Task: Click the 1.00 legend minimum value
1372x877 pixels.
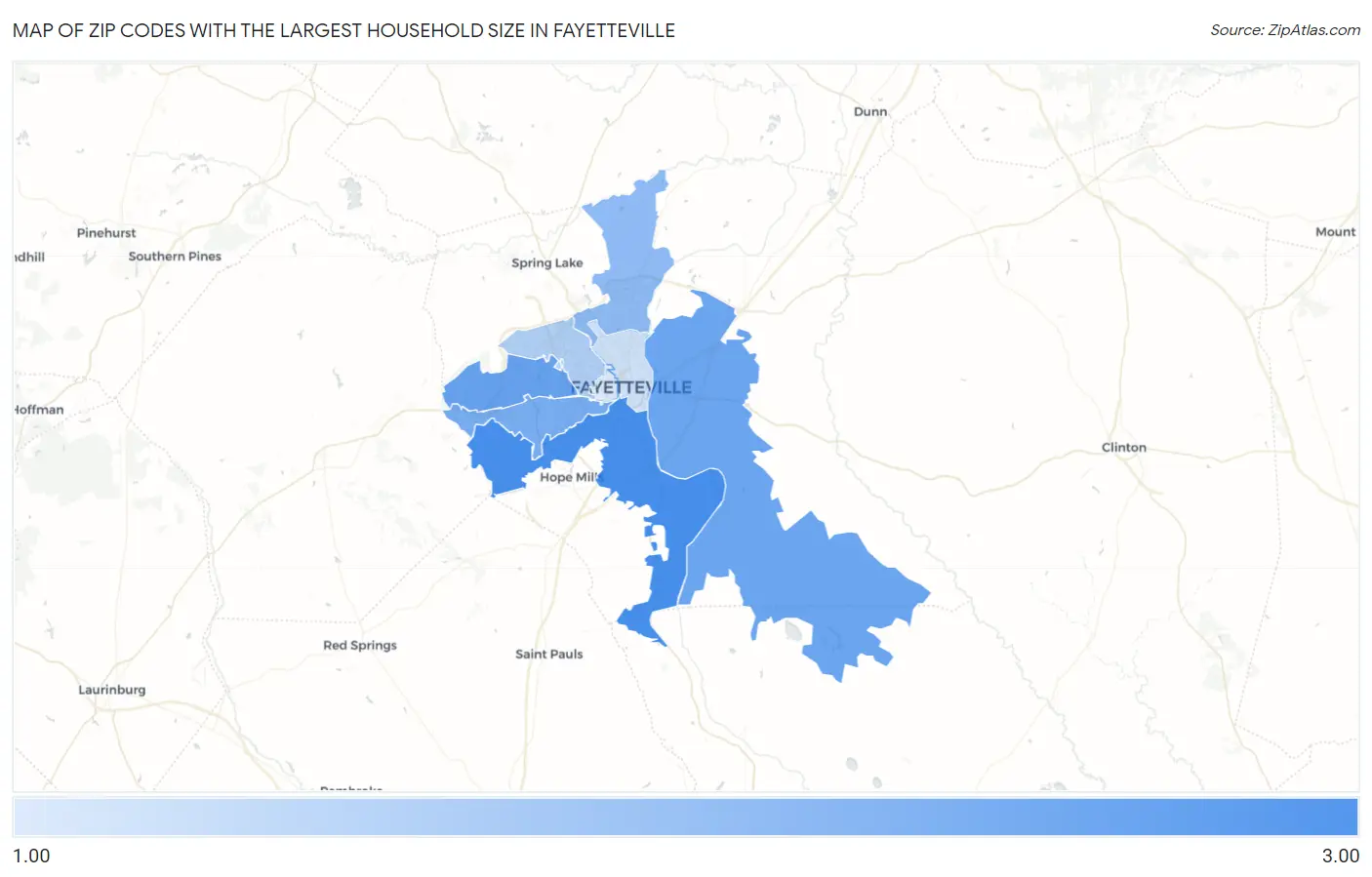Action: coord(31,856)
